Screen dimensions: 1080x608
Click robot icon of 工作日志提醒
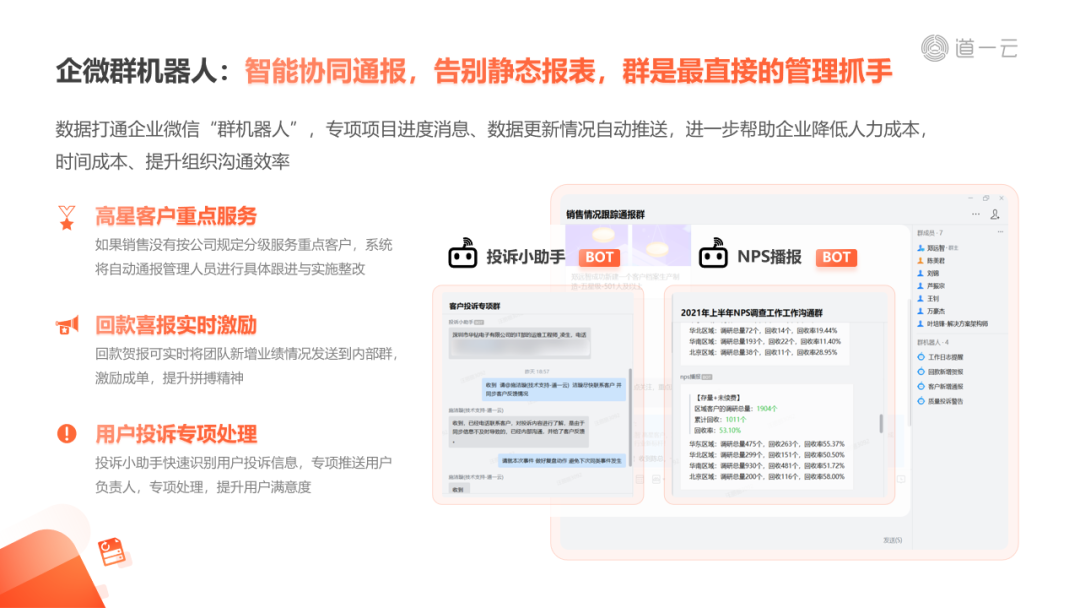tap(921, 357)
